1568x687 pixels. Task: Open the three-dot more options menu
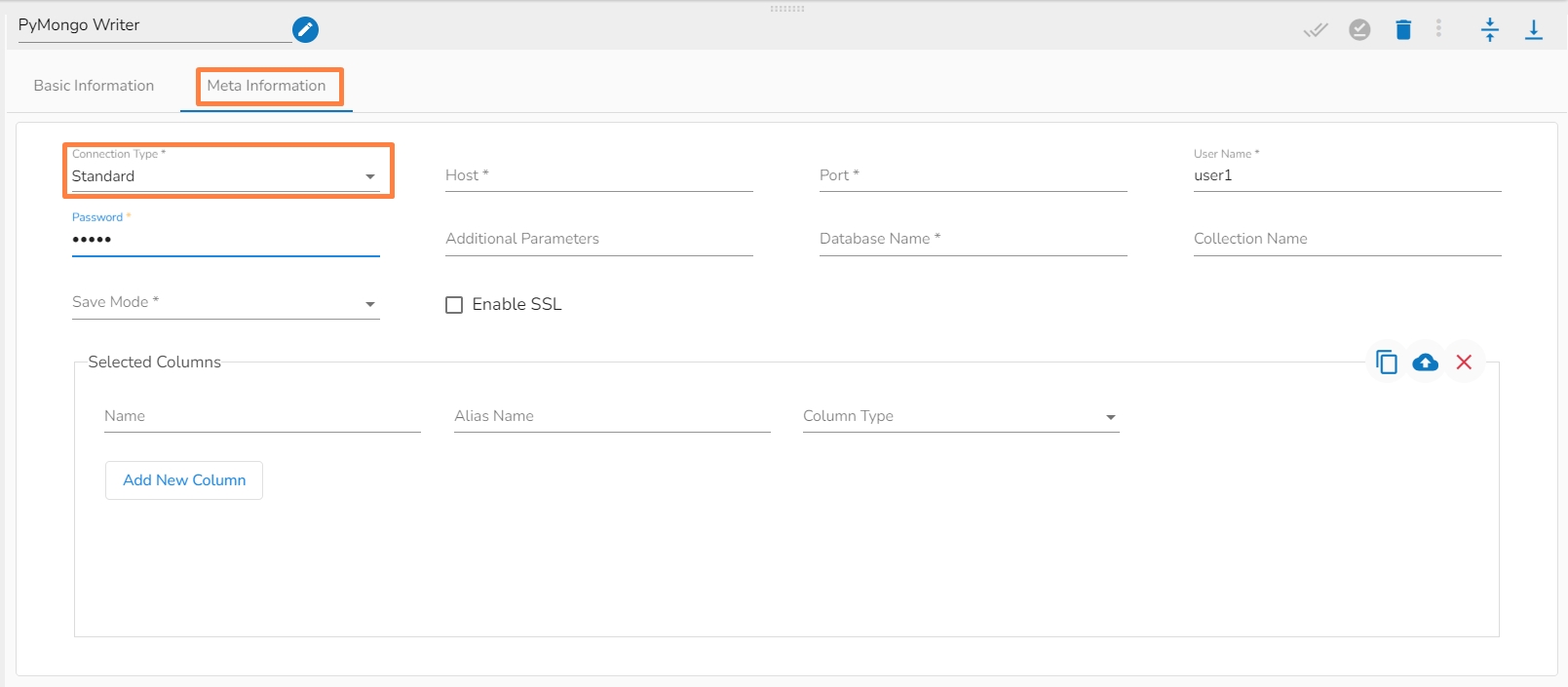pyautogui.click(x=1438, y=29)
